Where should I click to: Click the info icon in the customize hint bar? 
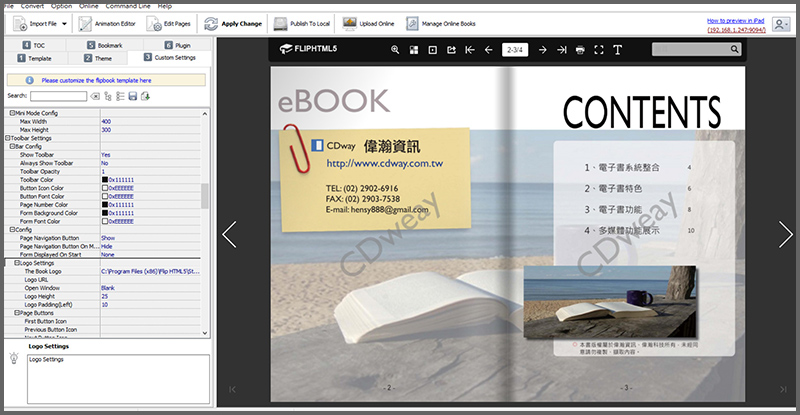(x=30, y=80)
